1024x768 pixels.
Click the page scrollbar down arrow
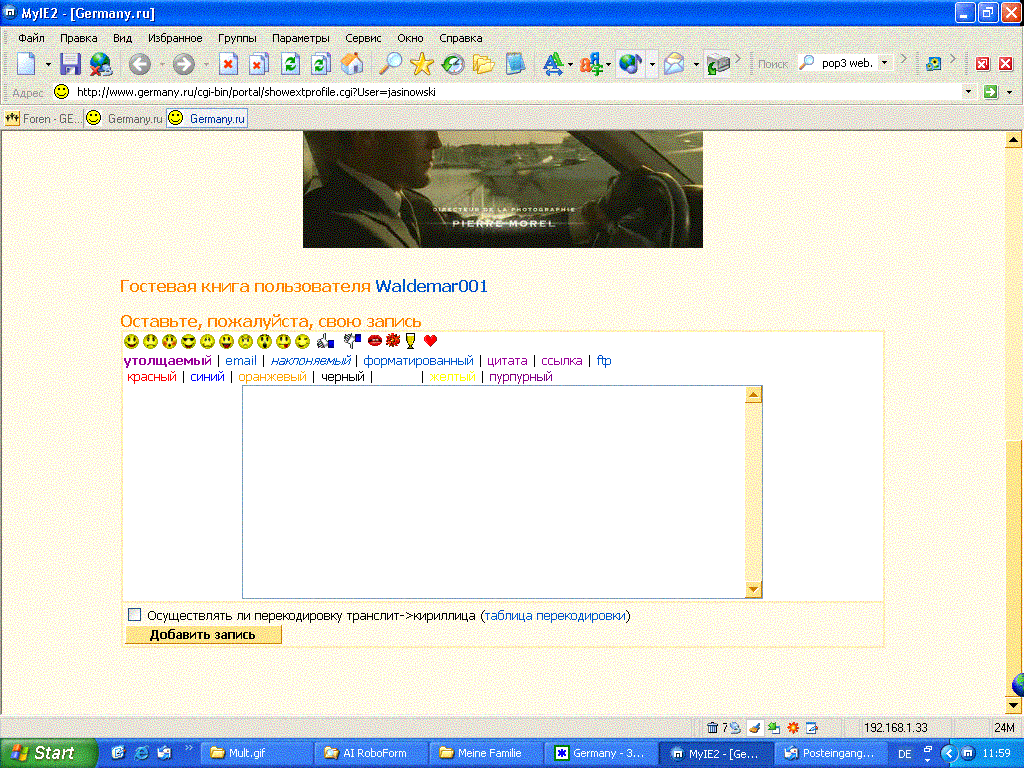(1013, 705)
